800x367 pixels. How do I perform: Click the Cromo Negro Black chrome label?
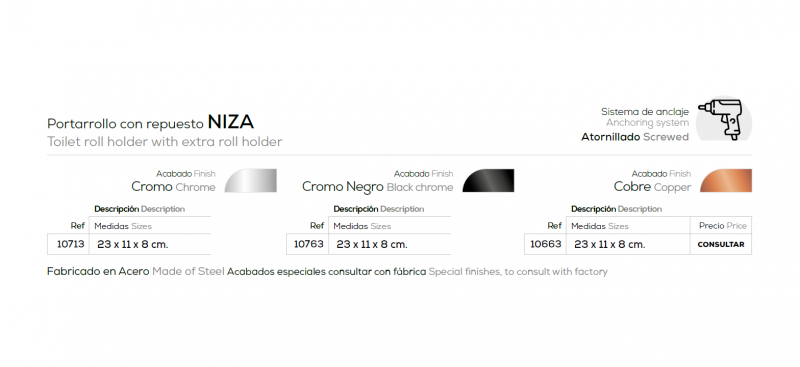377,187
